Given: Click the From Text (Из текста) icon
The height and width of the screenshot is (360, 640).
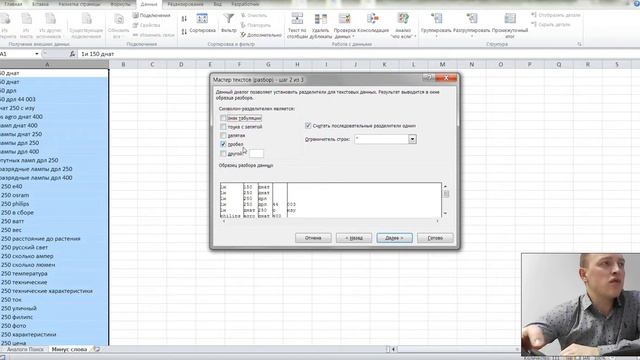Looking at the screenshot, I should [27, 19].
